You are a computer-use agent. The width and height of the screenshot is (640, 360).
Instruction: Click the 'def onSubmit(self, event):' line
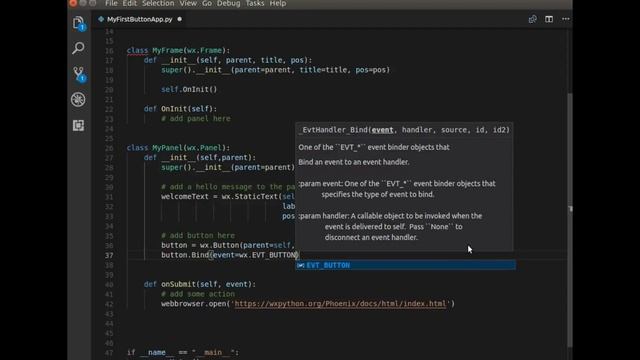200,284
